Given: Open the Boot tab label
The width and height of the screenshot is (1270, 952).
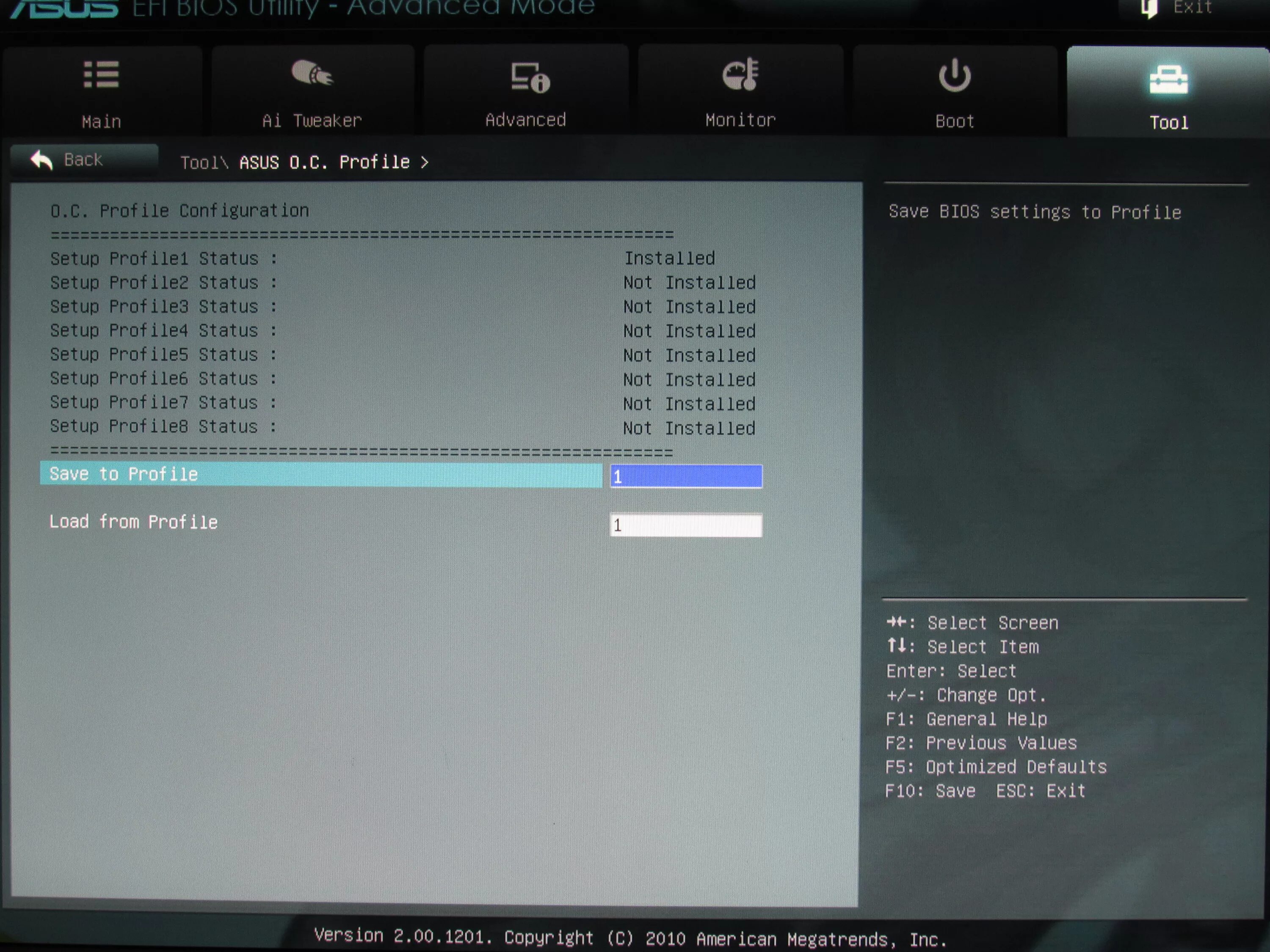Looking at the screenshot, I should pos(954,121).
